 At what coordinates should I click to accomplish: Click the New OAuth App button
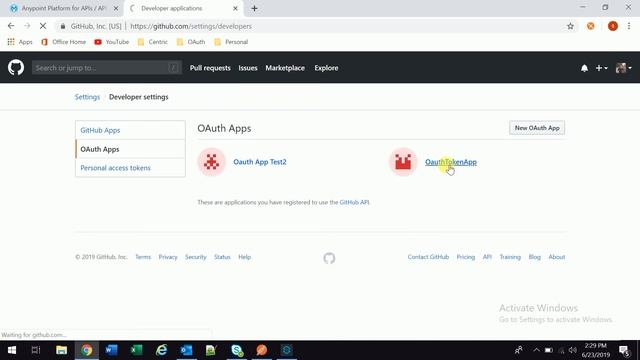coord(537,128)
